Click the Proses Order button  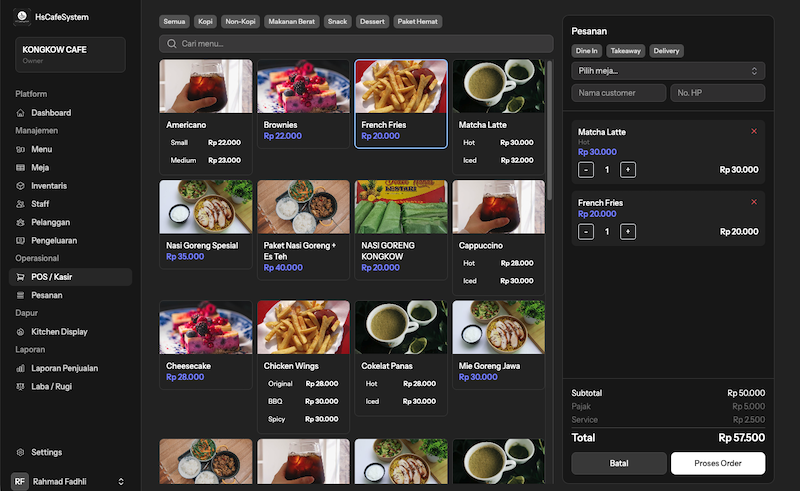point(717,463)
